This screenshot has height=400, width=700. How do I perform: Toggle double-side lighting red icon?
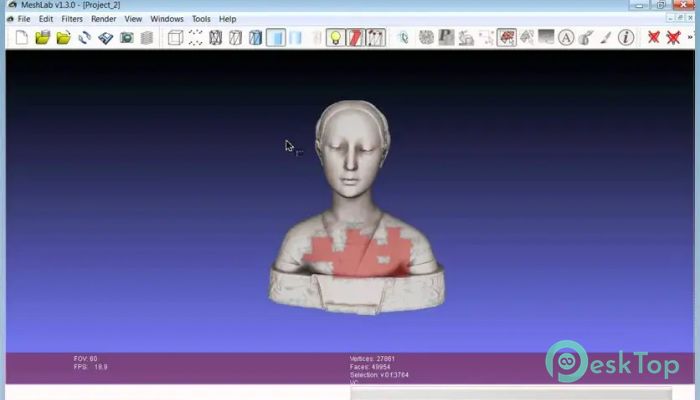[355, 38]
